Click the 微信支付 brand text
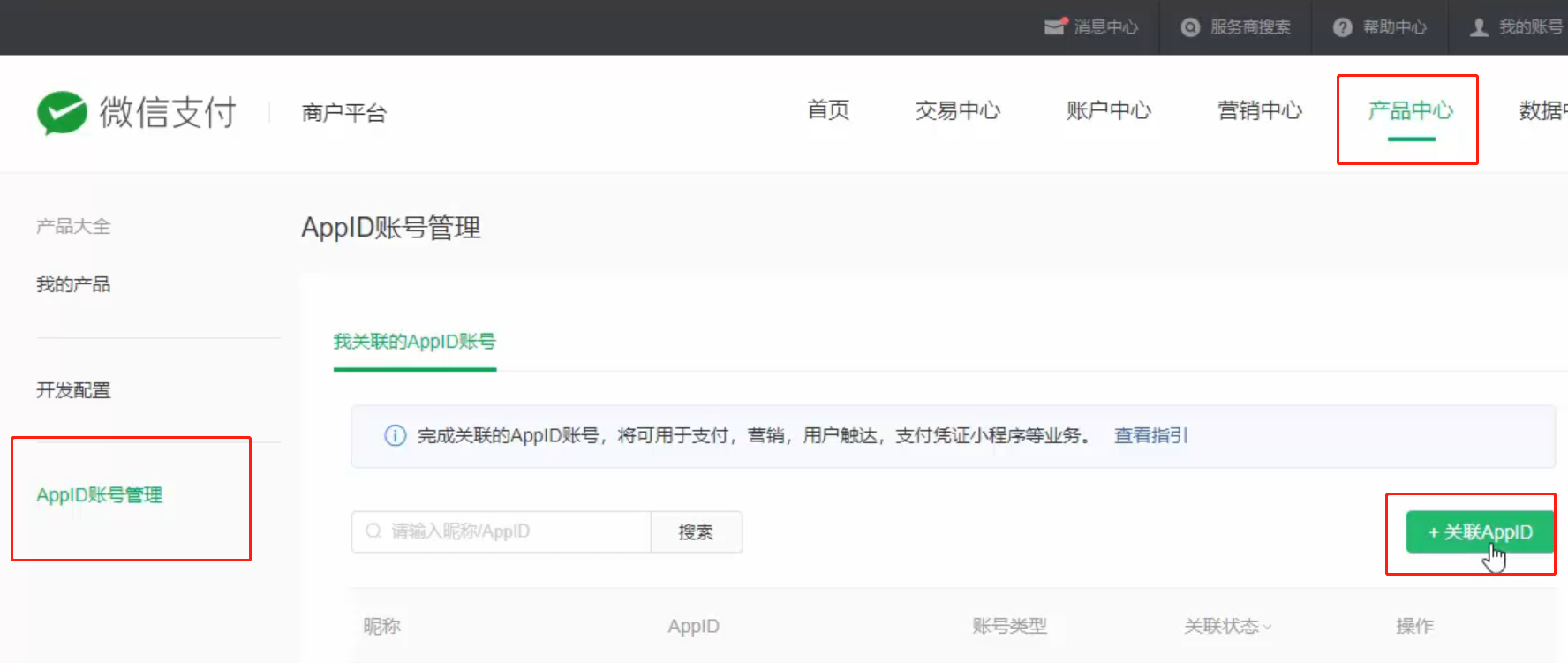 point(168,112)
